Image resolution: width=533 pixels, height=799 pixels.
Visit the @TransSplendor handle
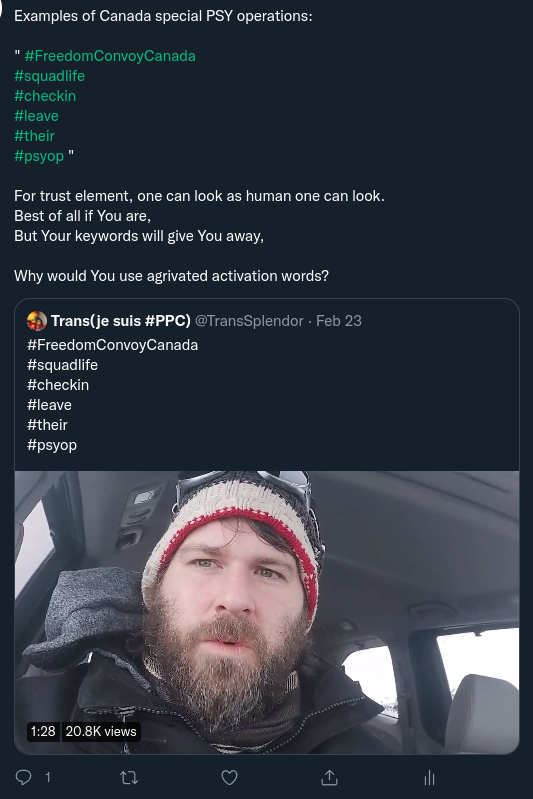tap(249, 321)
